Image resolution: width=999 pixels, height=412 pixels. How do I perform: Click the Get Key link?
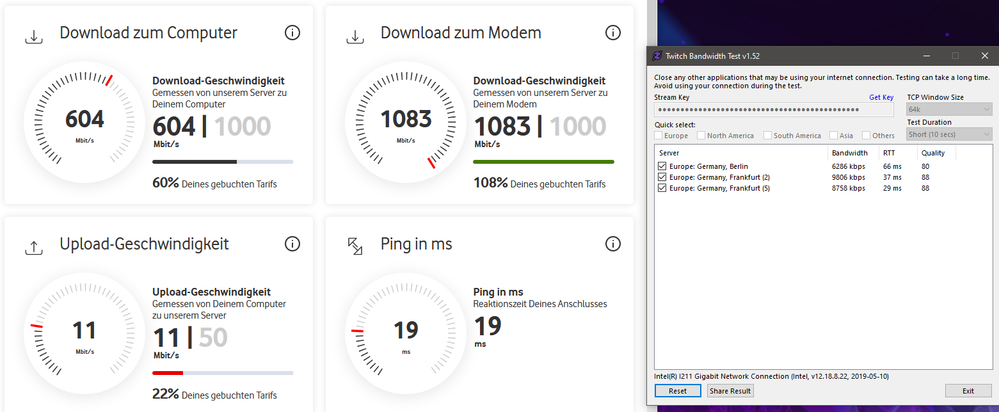(x=881, y=97)
